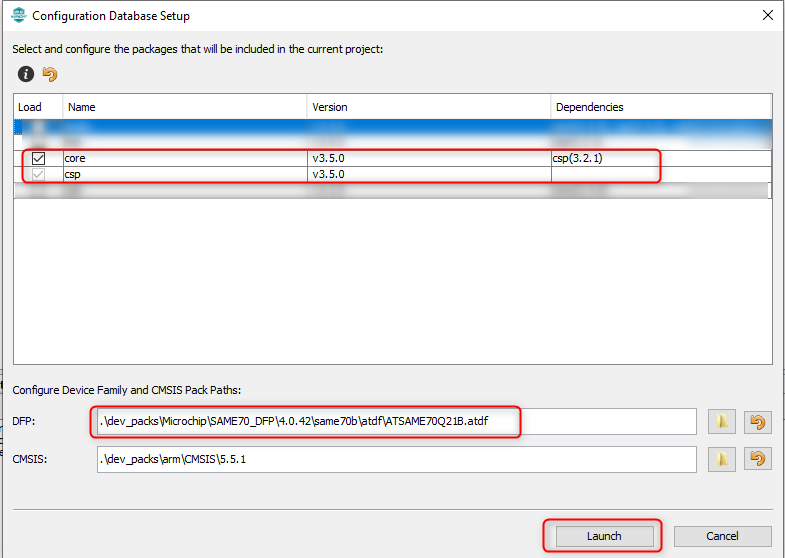Browse for the CMSIS pack folder
Image resolution: width=785 pixels, height=558 pixels.
click(x=721, y=459)
